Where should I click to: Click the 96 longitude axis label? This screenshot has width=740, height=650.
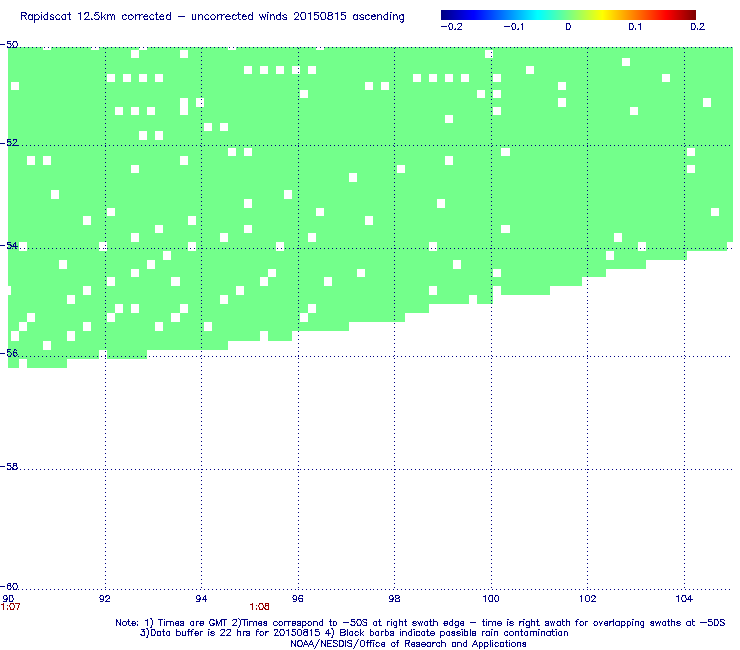point(298,599)
